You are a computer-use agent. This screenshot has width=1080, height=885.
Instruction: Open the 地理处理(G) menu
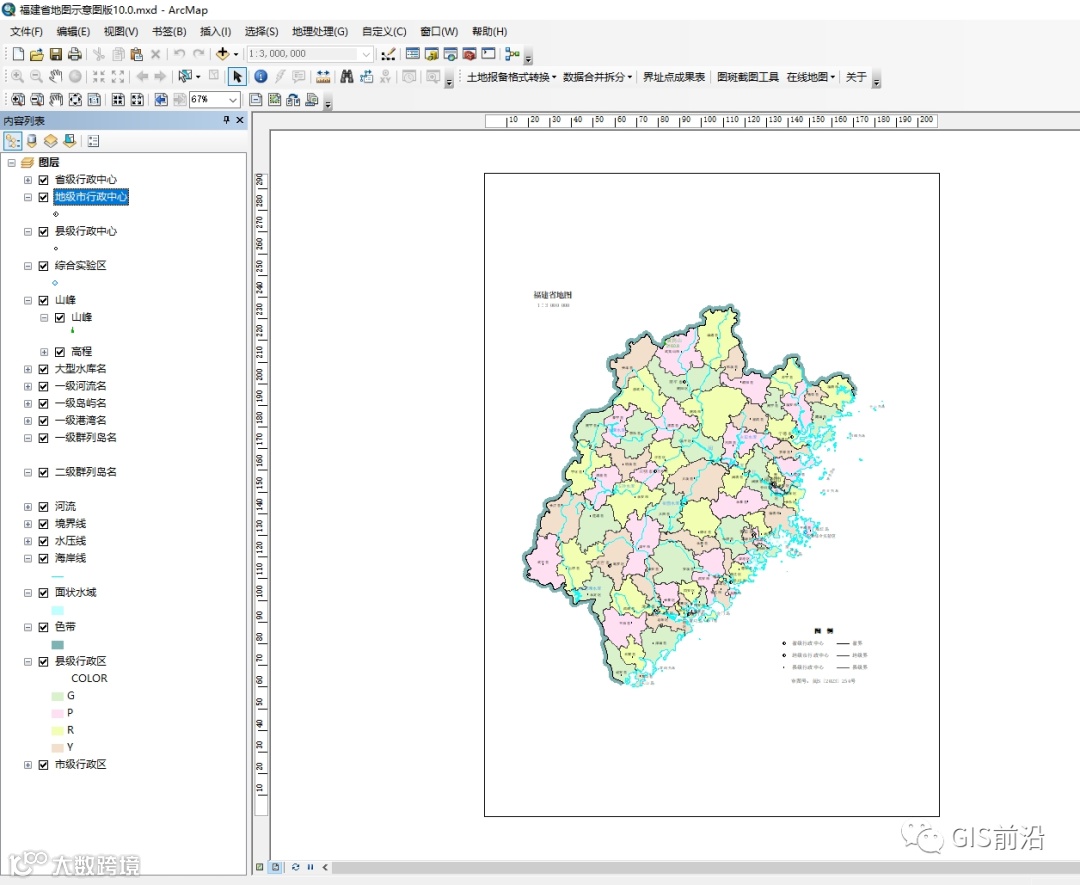320,32
